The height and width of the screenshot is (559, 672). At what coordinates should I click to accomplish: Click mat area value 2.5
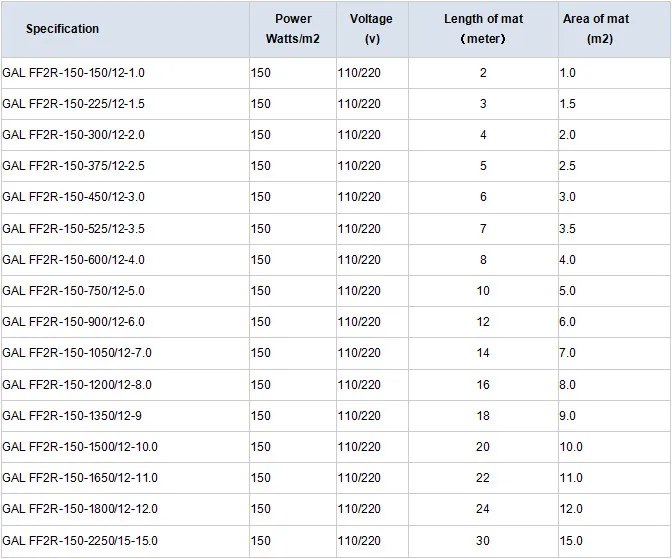(567, 166)
